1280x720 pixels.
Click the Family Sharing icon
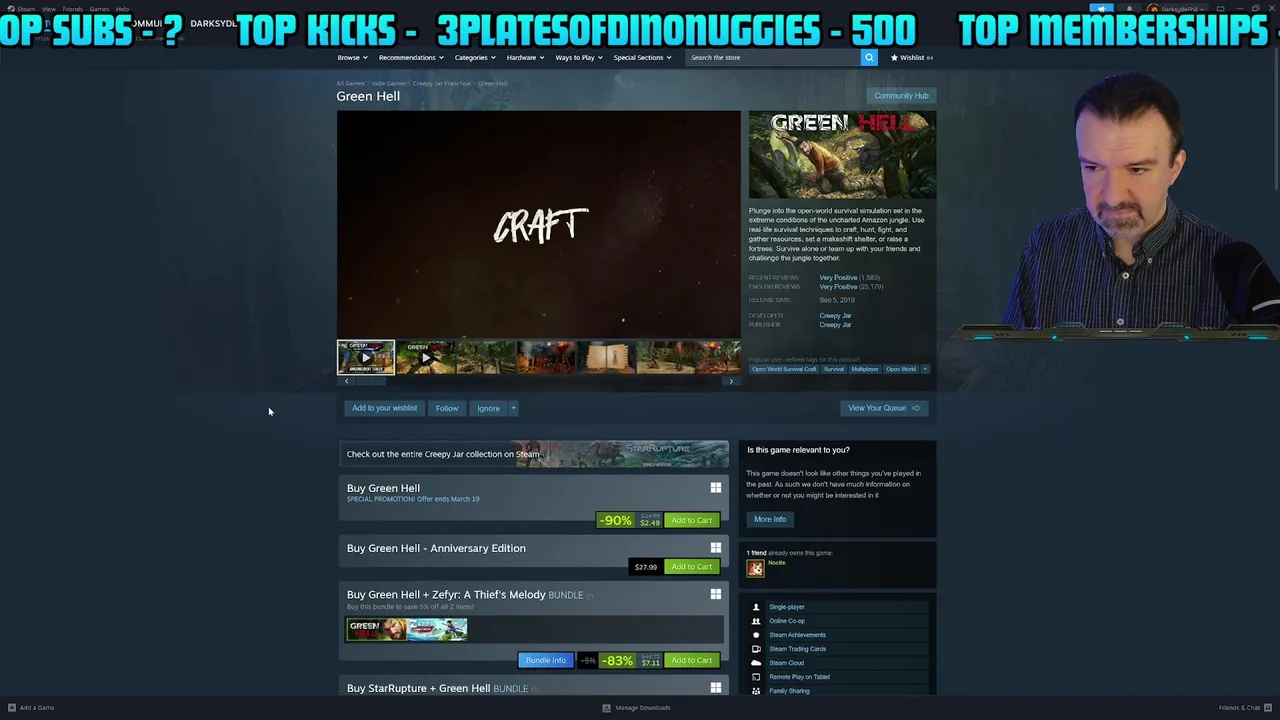[756, 691]
